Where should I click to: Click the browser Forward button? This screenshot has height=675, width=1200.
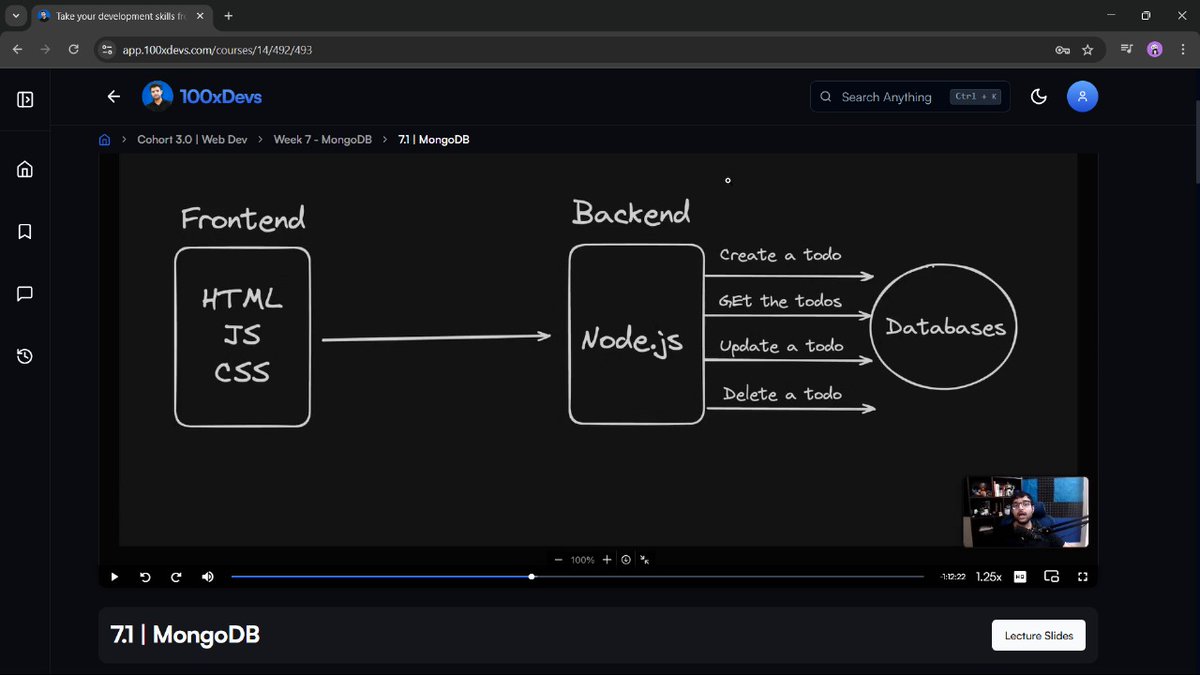click(x=45, y=49)
